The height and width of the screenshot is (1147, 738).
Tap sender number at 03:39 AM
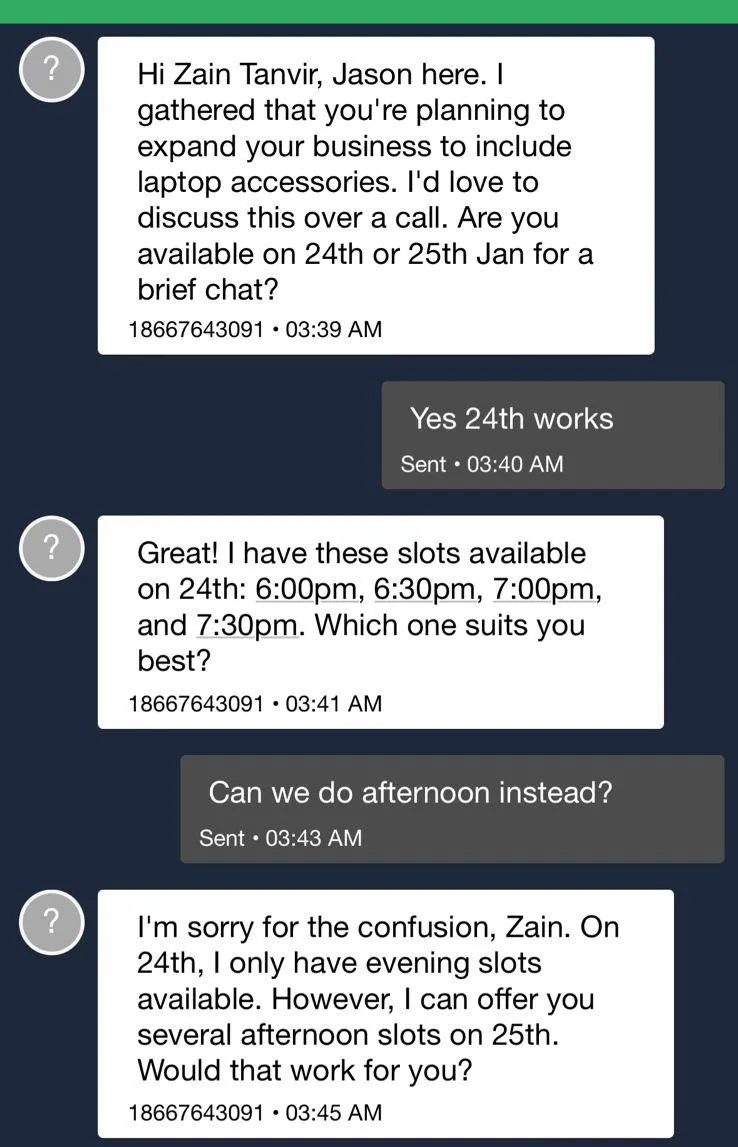(195, 329)
